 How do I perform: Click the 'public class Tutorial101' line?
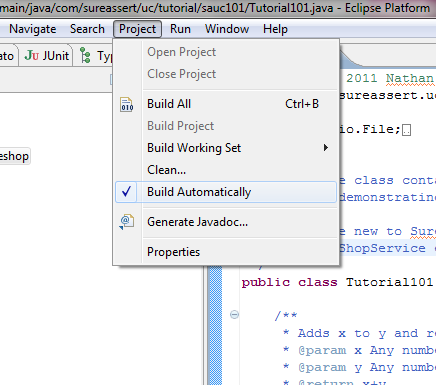point(338,282)
